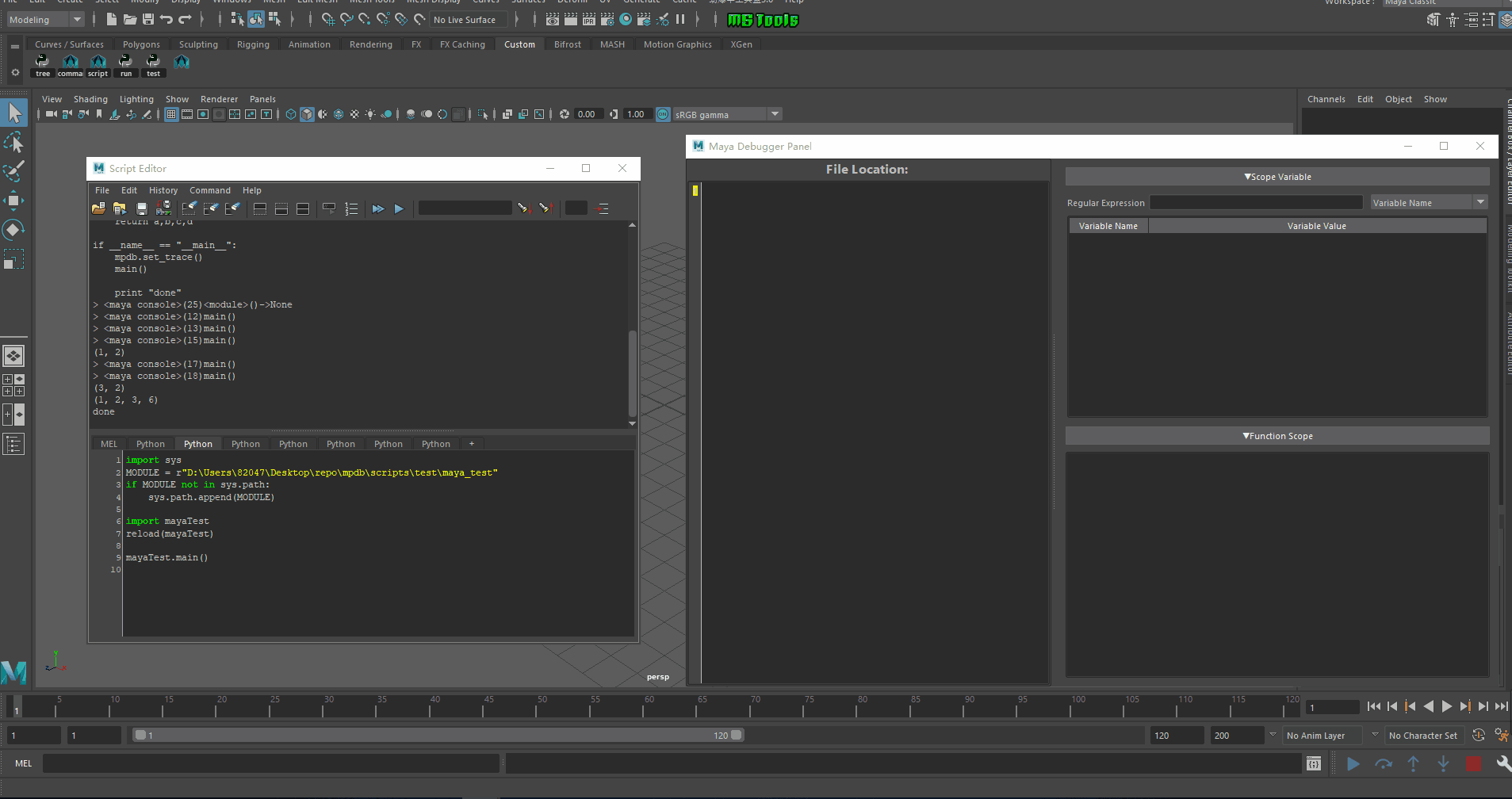Screen dimensions: 1512x799
Task: Open the shelf tab list menu
Action: click(x=15, y=47)
